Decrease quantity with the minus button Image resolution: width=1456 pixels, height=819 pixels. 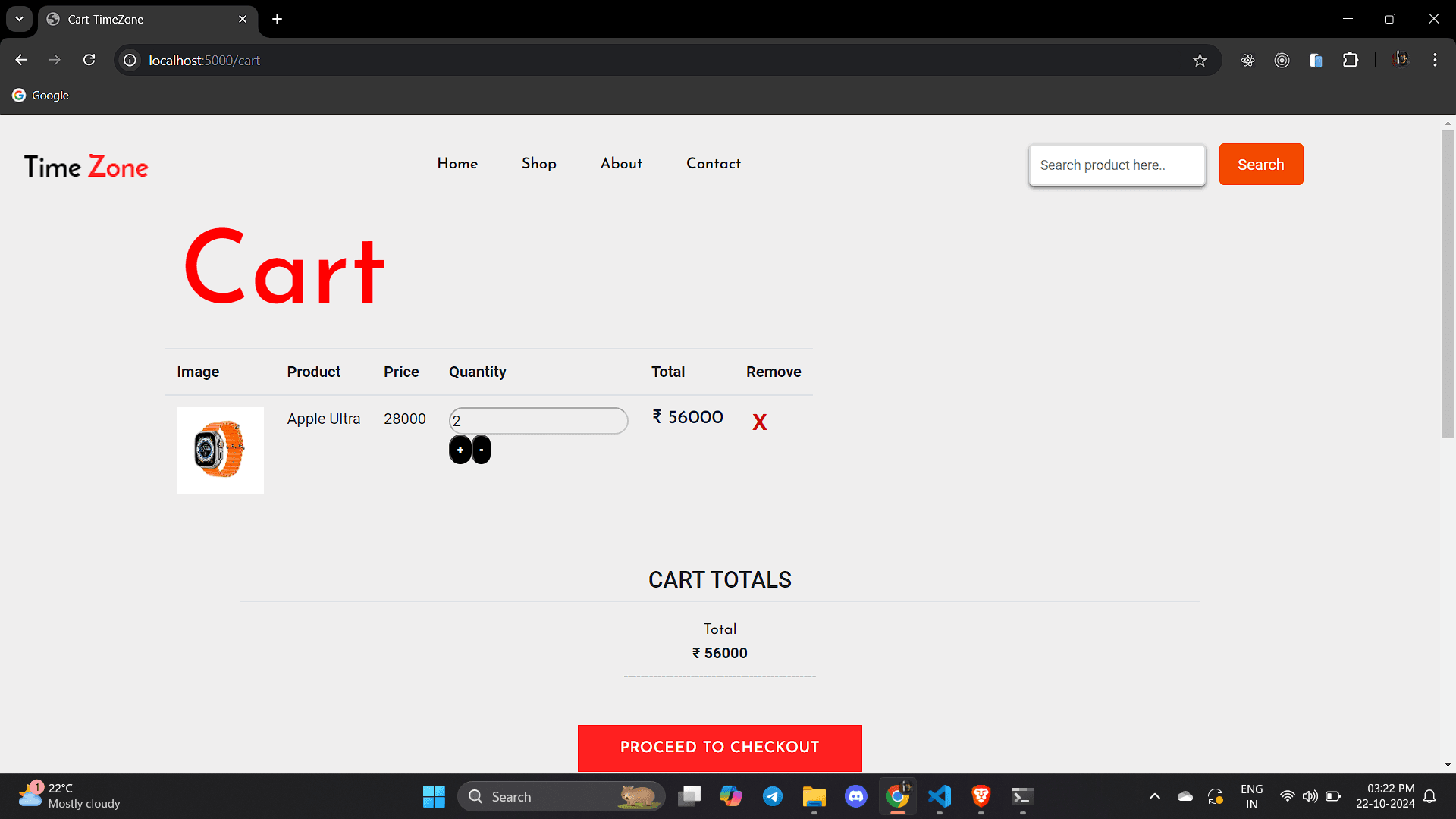(x=481, y=450)
